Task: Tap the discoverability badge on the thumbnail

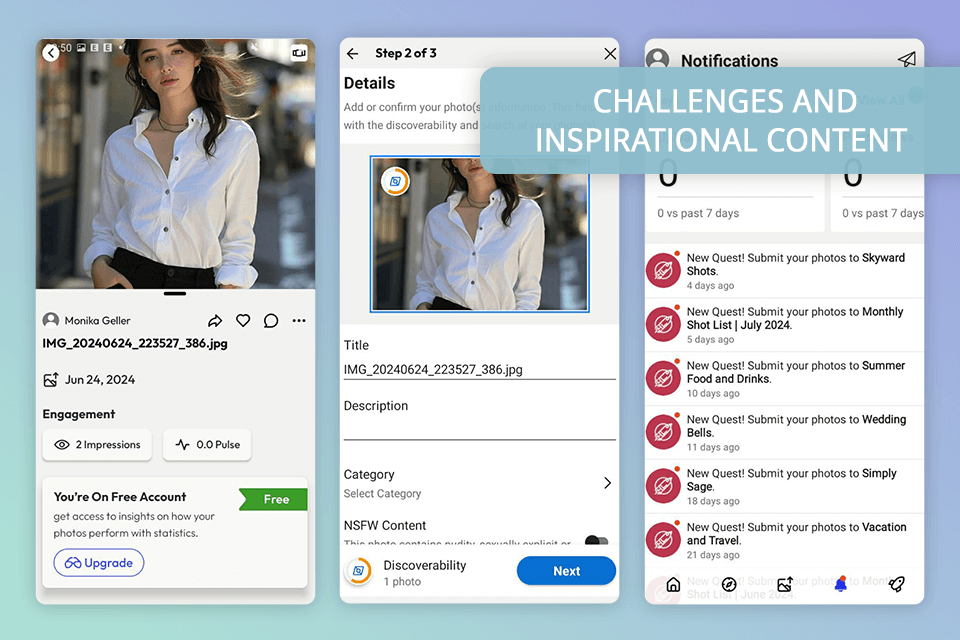Action: [395, 181]
